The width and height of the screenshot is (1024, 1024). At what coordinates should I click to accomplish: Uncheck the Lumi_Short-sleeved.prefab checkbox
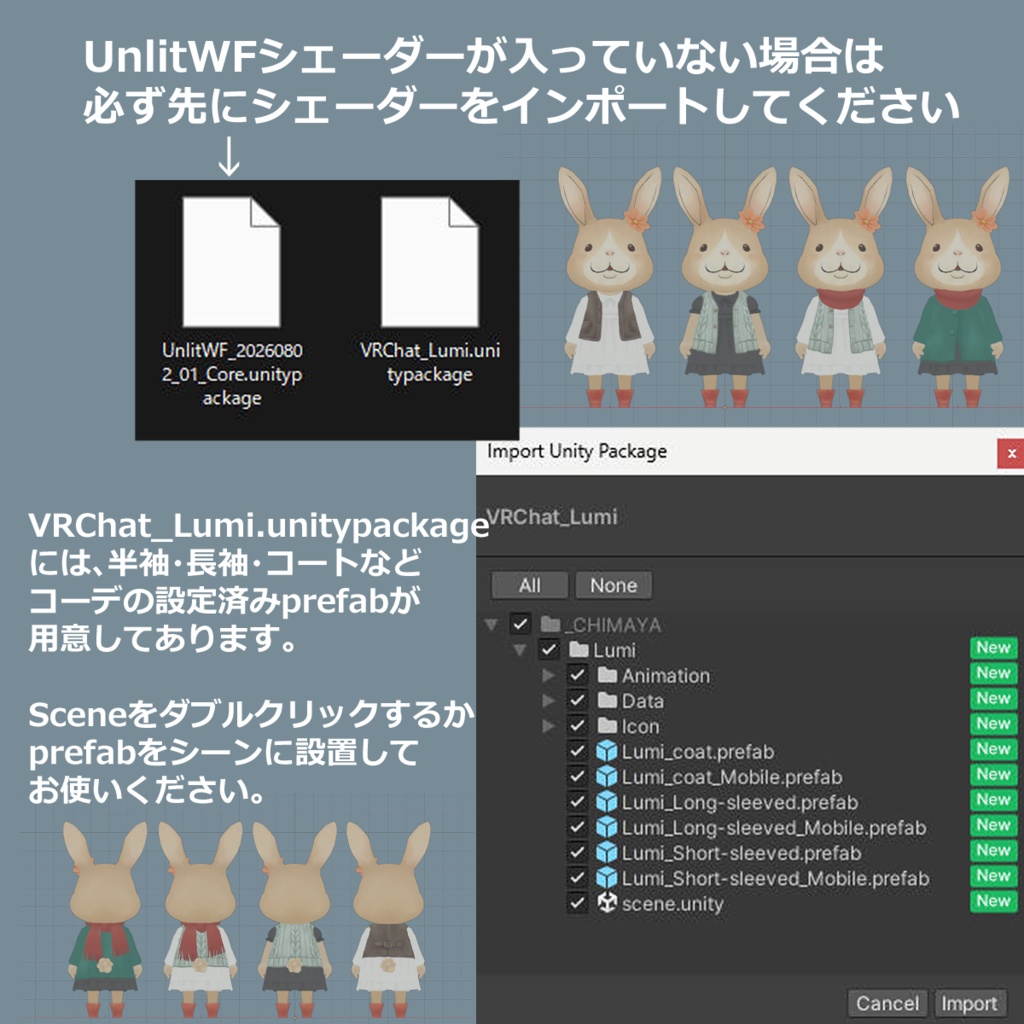pos(577,852)
